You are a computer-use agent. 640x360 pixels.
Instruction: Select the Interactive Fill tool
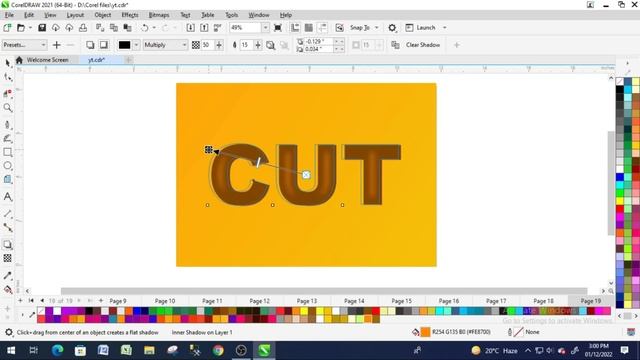(7, 289)
